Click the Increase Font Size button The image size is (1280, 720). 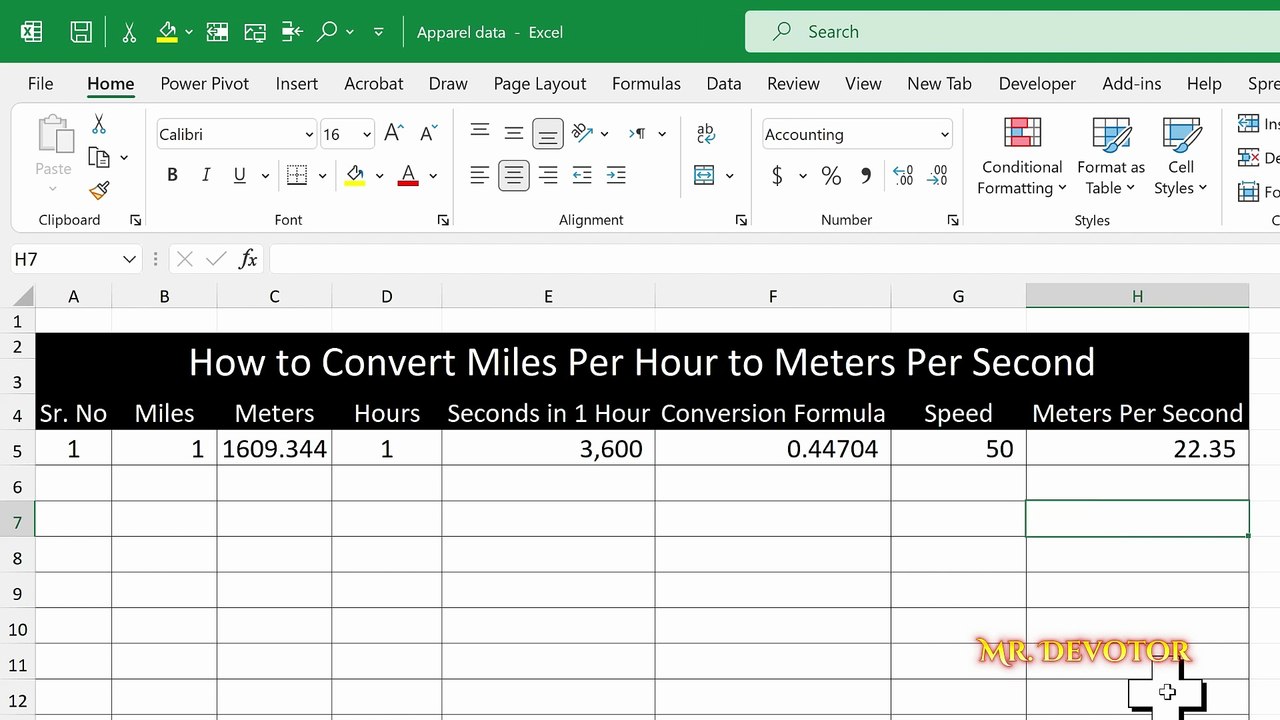[x=394, y=134]
